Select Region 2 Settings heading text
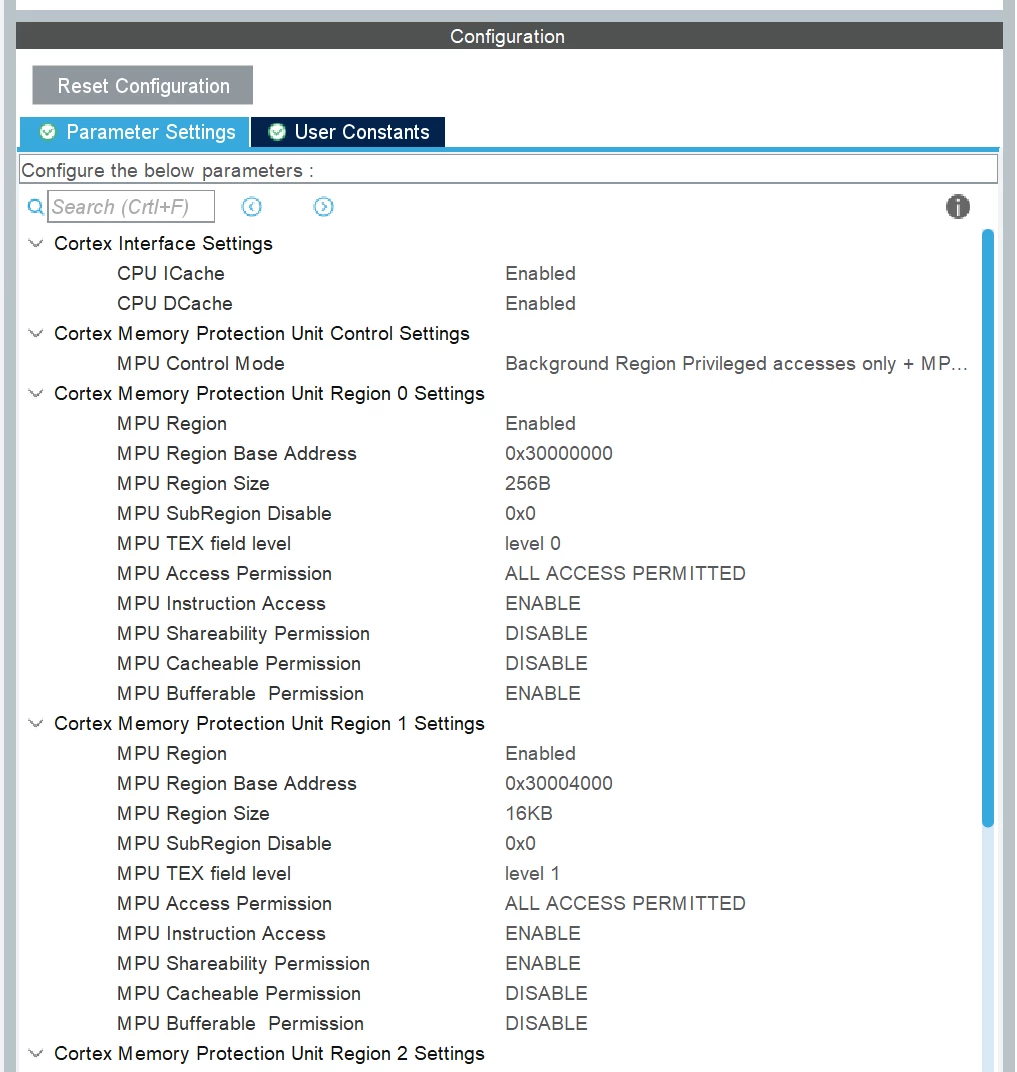This screenshot has width=1017, height=1072. pyautogui.click(x=269, y=1054)
